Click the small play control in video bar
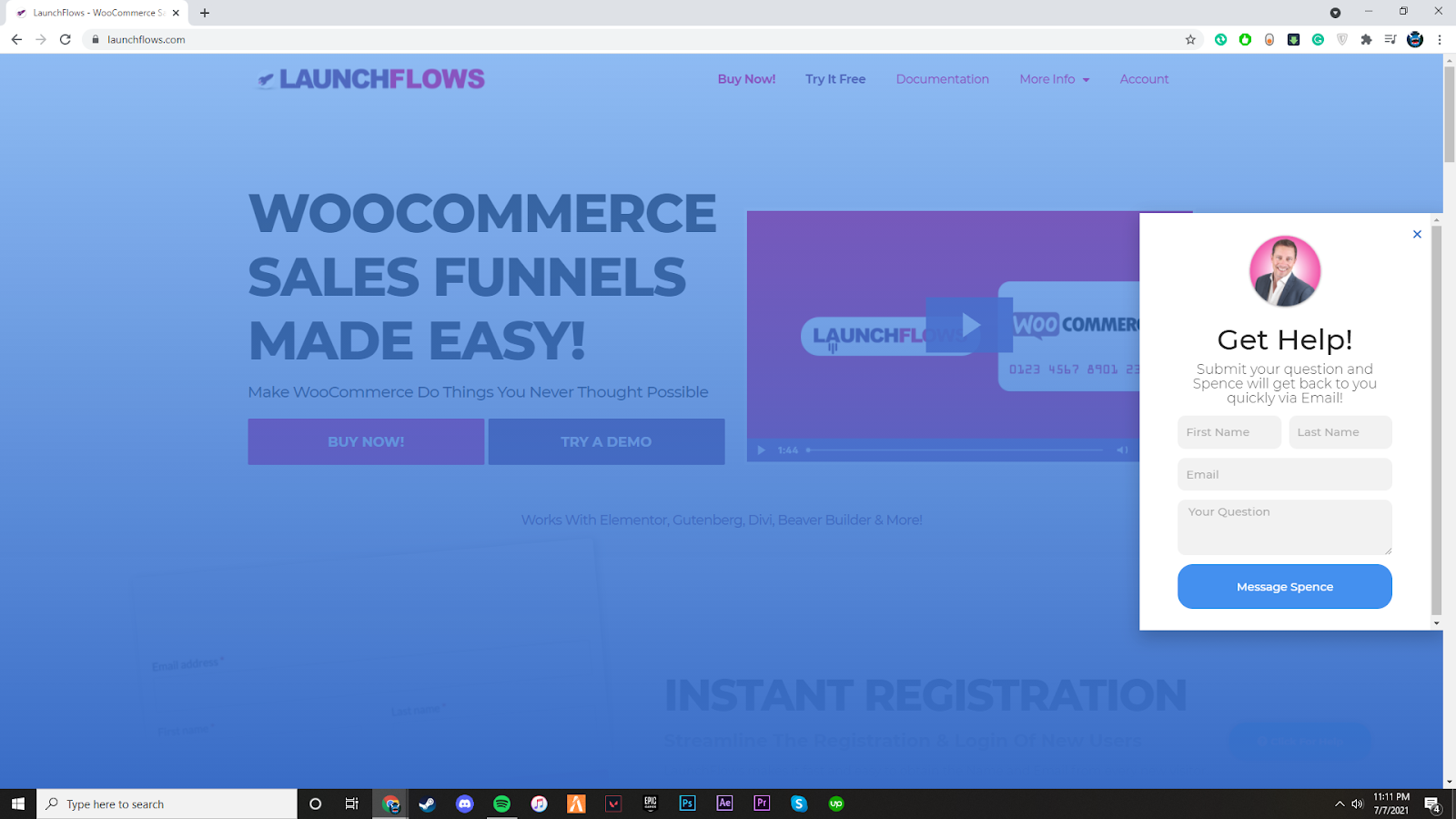1456x819 pixels. coord(762,450)
